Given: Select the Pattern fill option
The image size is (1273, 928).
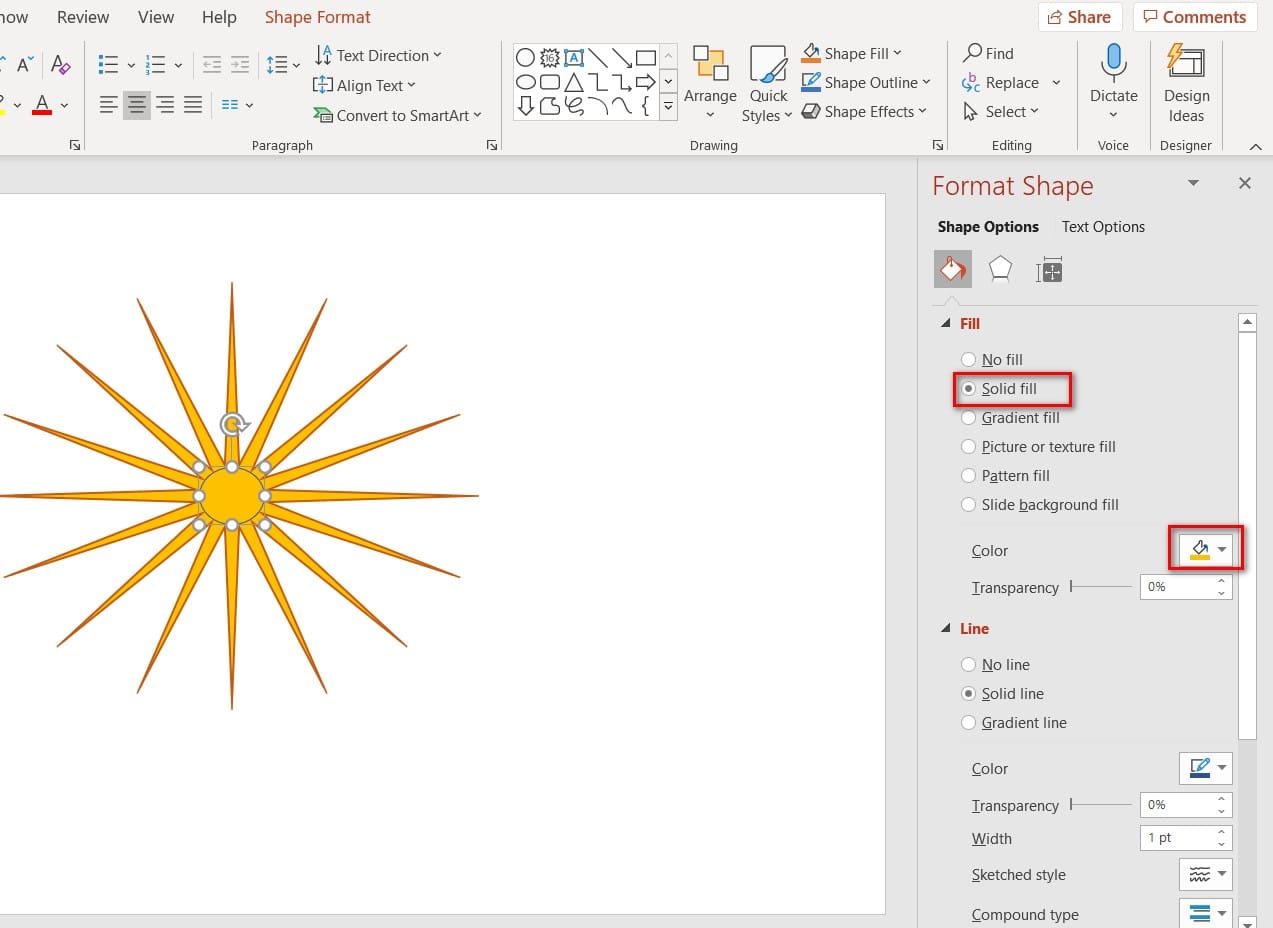Looking at the screenshot, I should pos(1005,475).
